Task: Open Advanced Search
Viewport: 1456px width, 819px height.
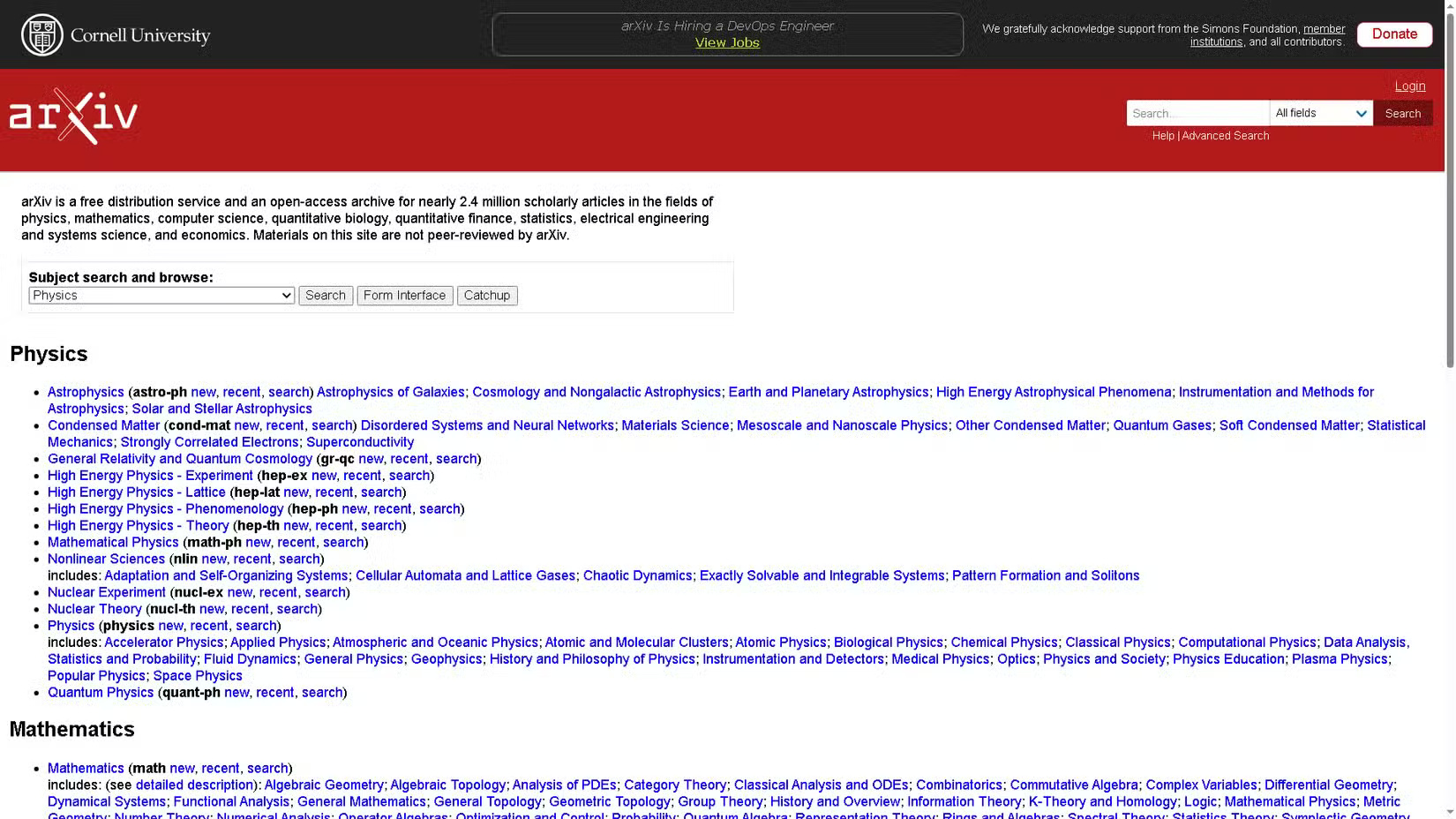Action: [1225, 135]
